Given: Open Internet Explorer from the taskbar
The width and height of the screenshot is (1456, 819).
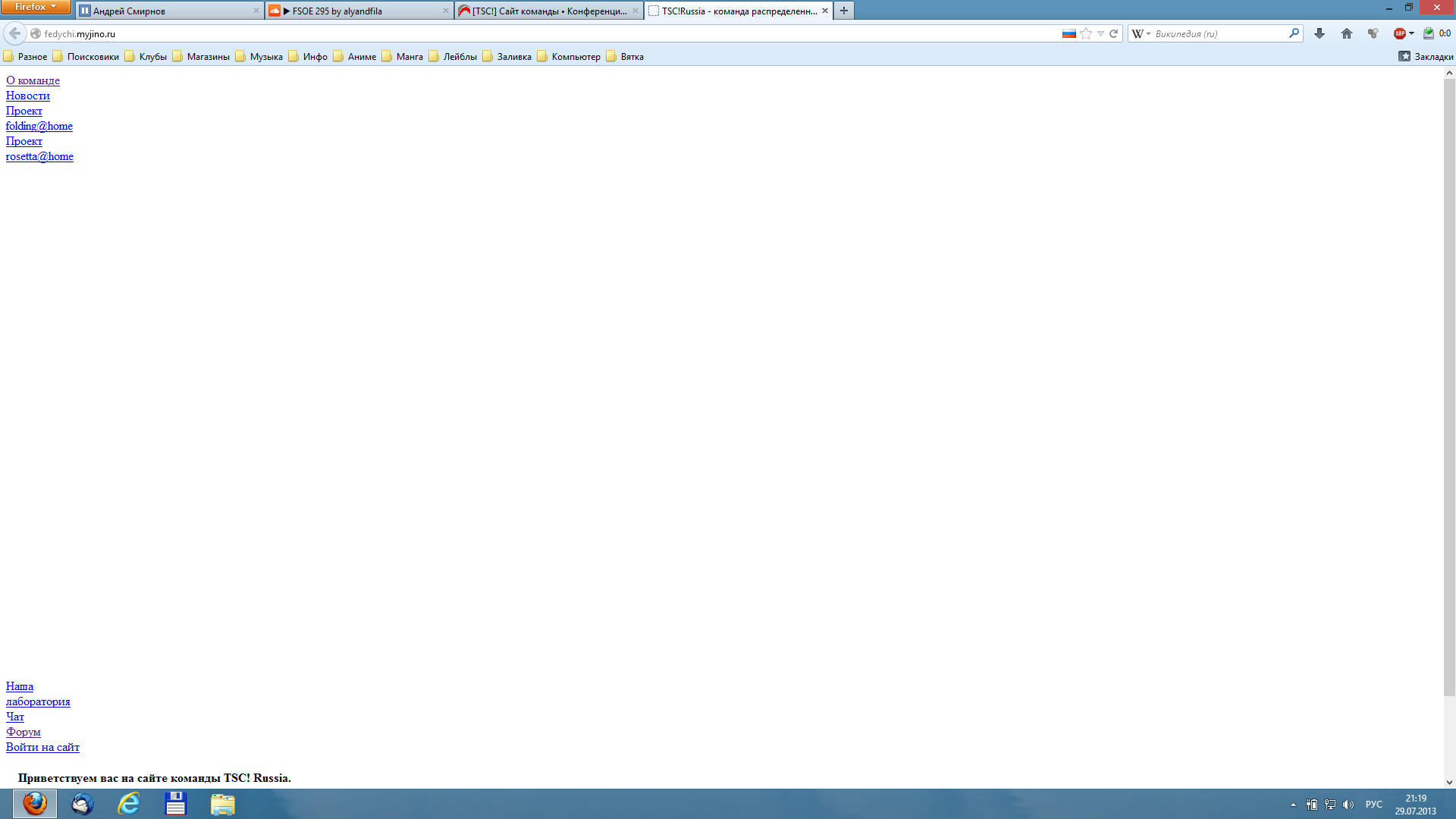Looking at the screenshot, I should 129,804.
